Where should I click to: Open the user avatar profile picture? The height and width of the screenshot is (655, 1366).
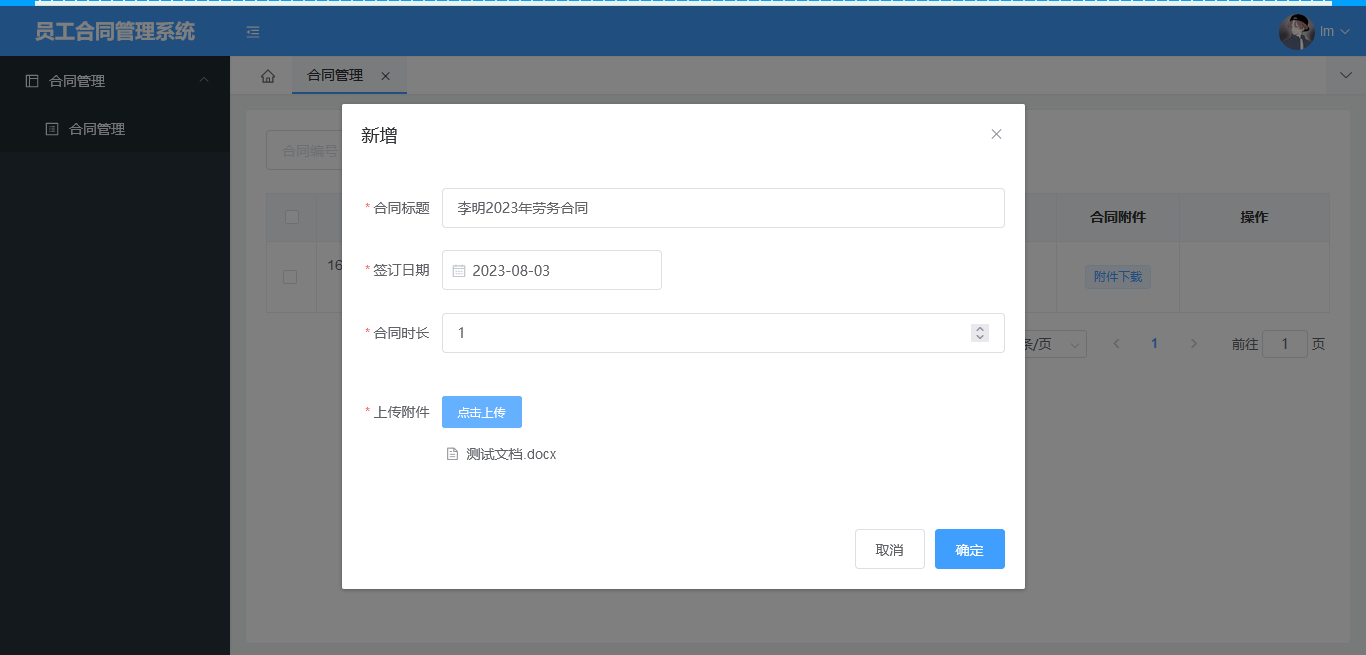(x=1297, y=32)
